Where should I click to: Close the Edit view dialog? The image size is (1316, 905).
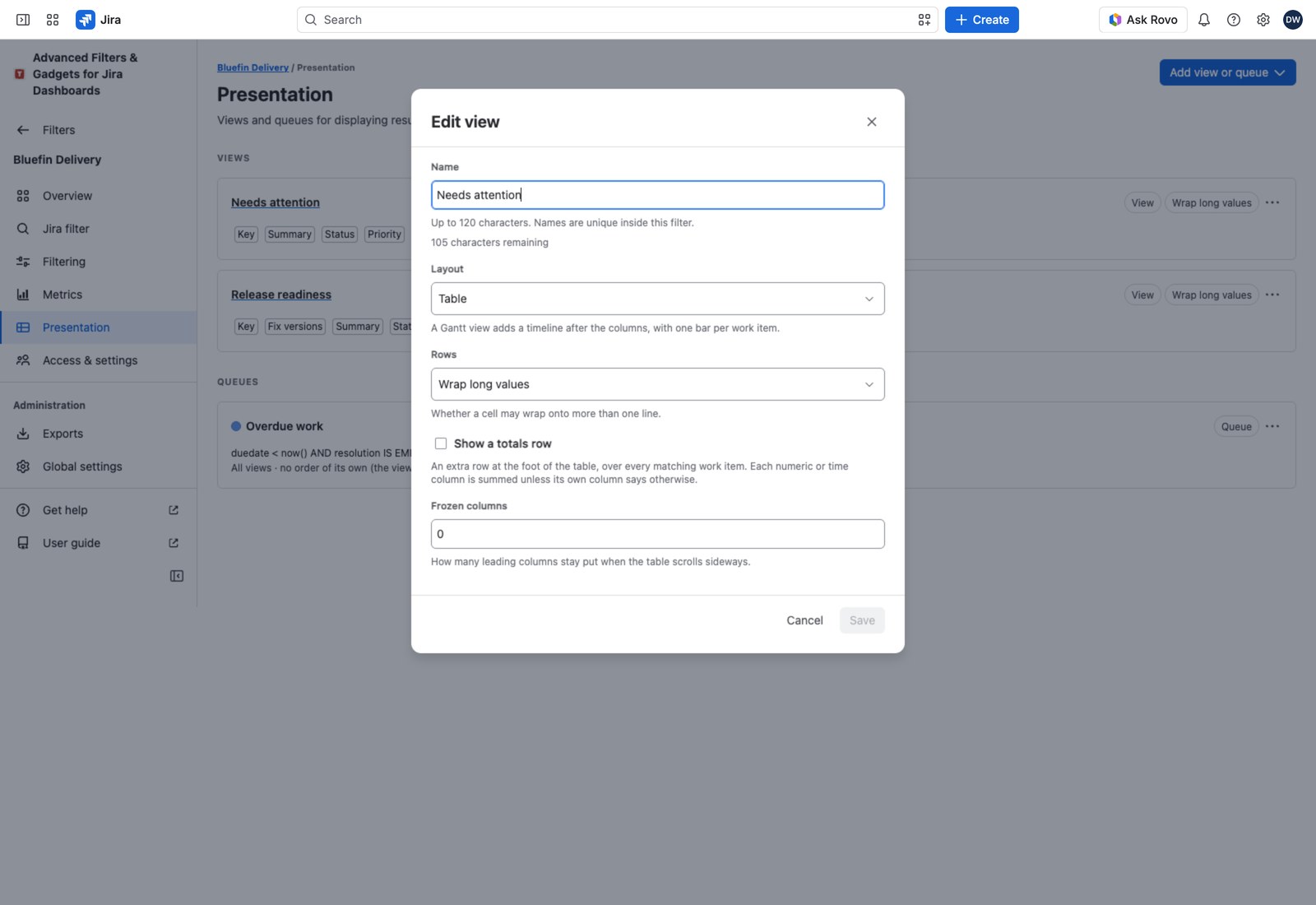(x=872, y=122)
